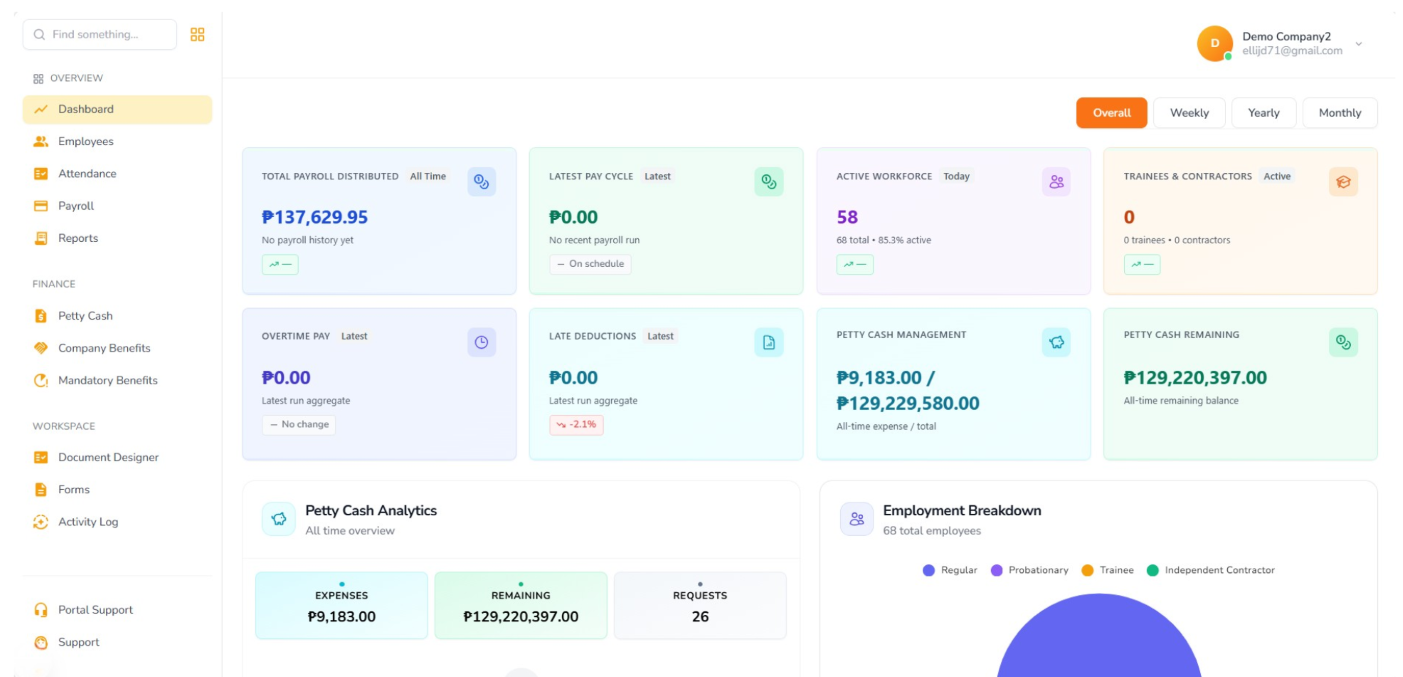Screen dimensions: 1403x677
Task: Click the Mandatory Benefits icon
Action: (41, 380)
